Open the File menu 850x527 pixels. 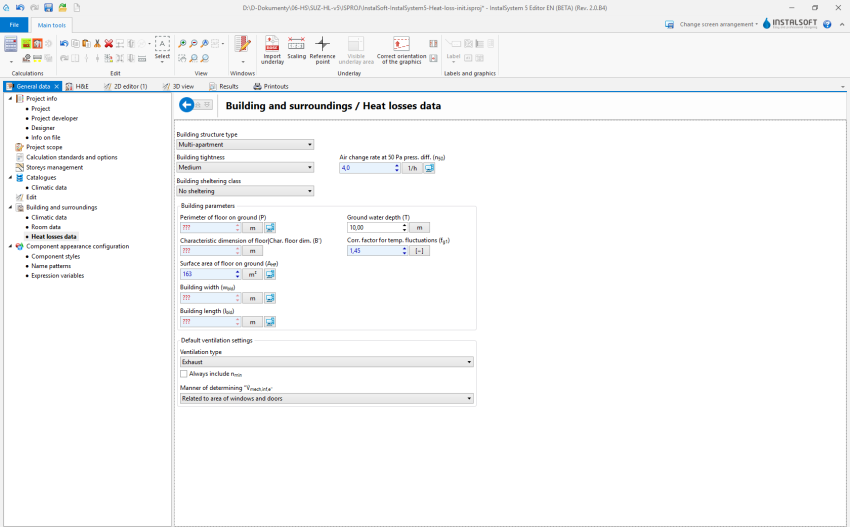14,24
